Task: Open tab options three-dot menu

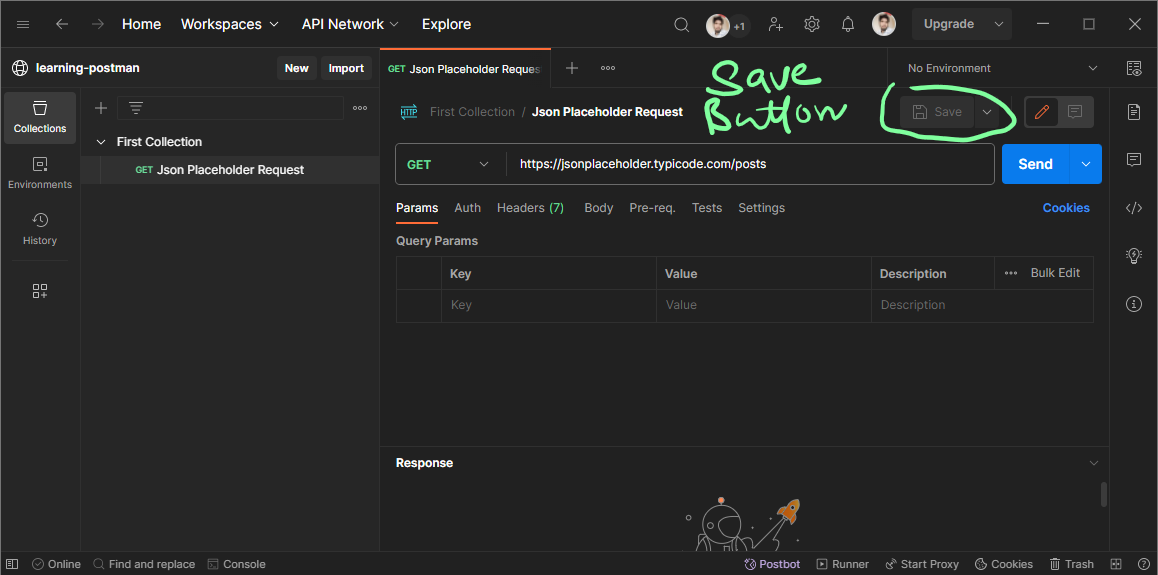Action: tap(608, 68)
